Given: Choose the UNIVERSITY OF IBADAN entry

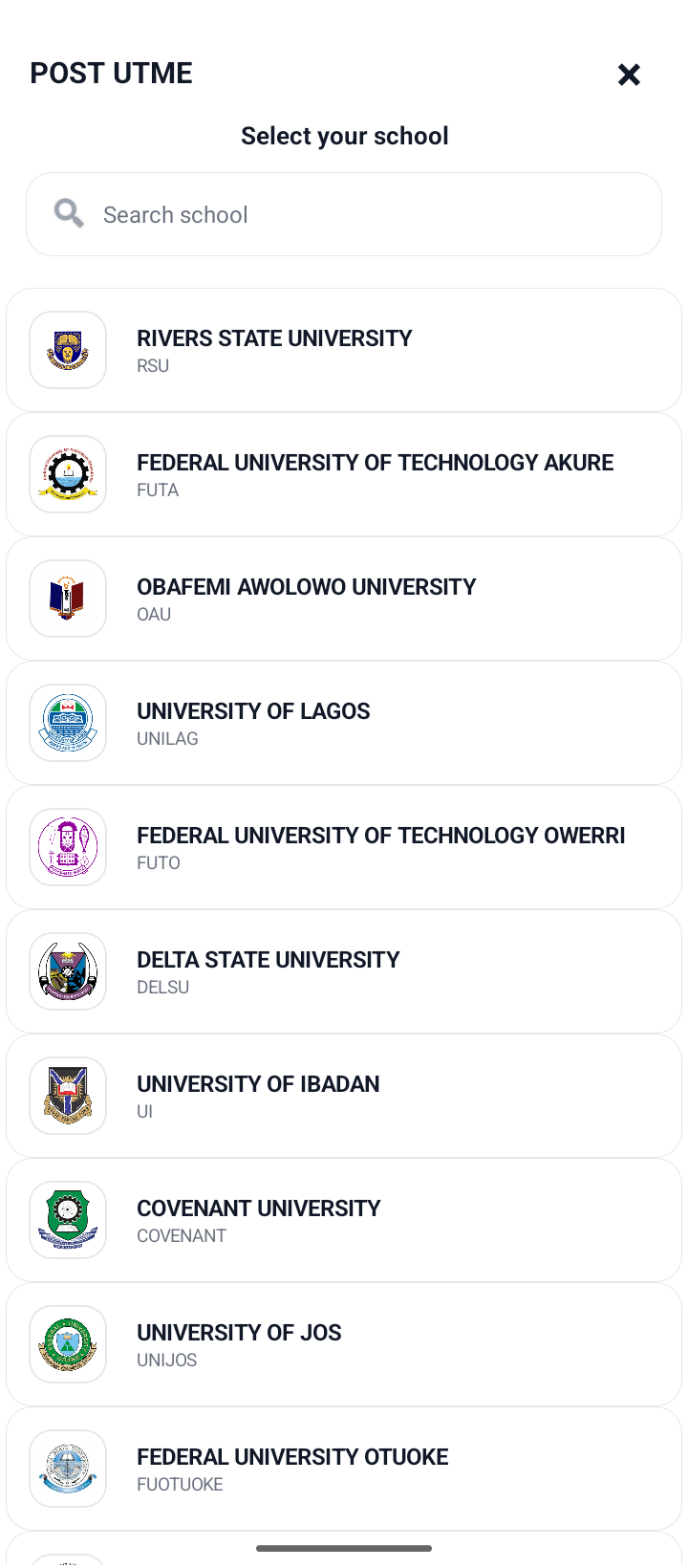Looking at the screenshot, I should (x=344, y=1096).
